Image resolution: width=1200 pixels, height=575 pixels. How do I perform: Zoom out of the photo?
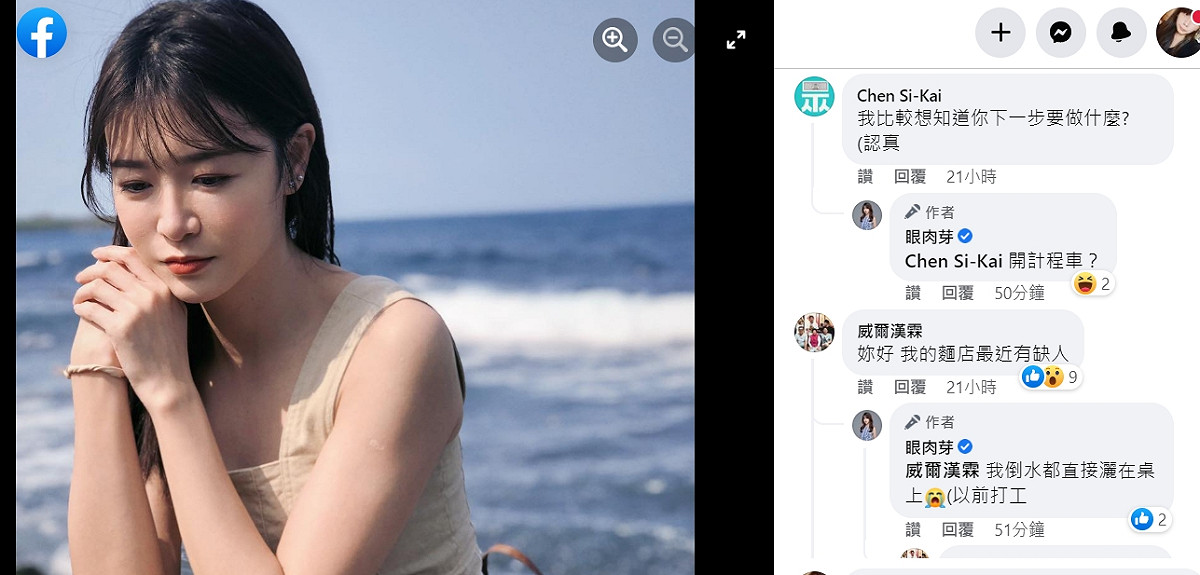(674, 40)
